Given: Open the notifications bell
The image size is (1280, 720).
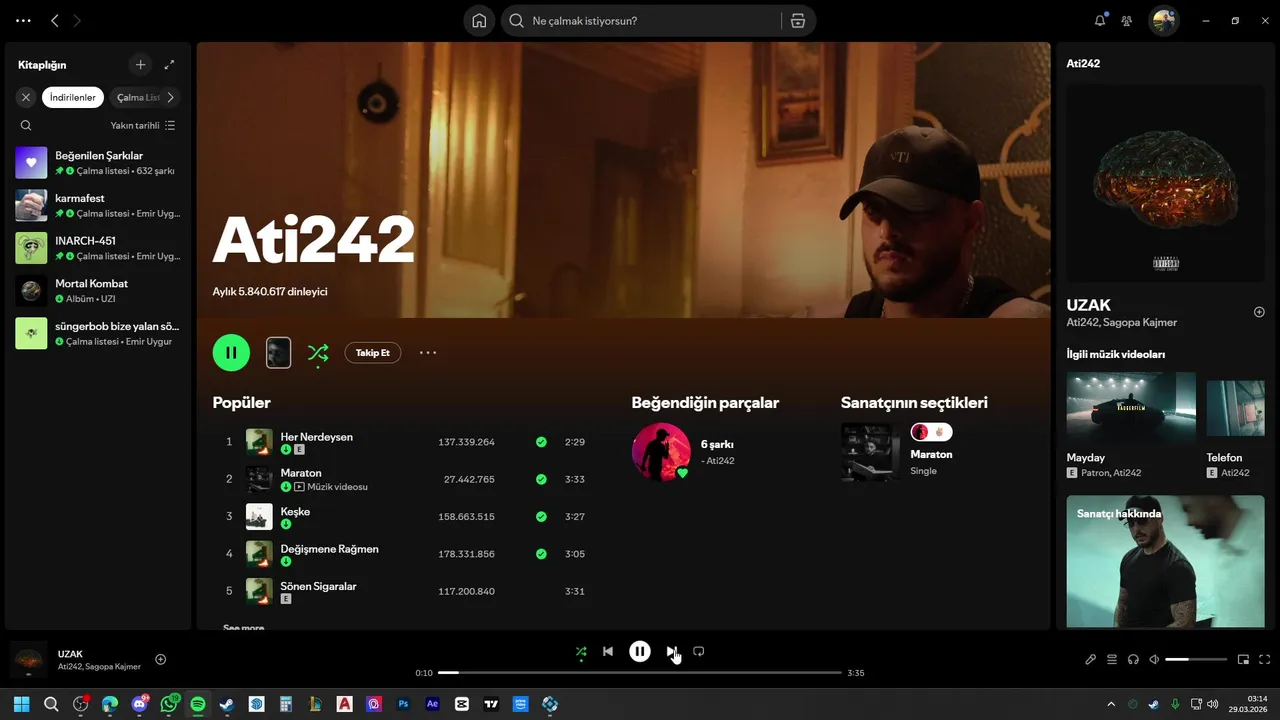Looking at the screenshot, I should [x=1100, y=20].
